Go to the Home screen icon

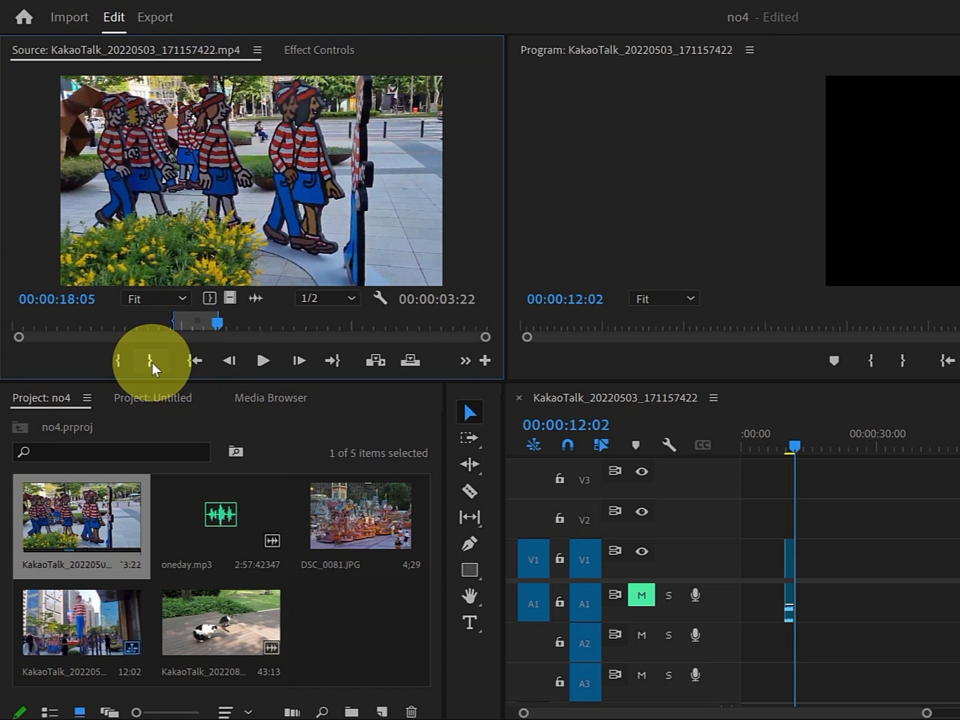[24, 17]
